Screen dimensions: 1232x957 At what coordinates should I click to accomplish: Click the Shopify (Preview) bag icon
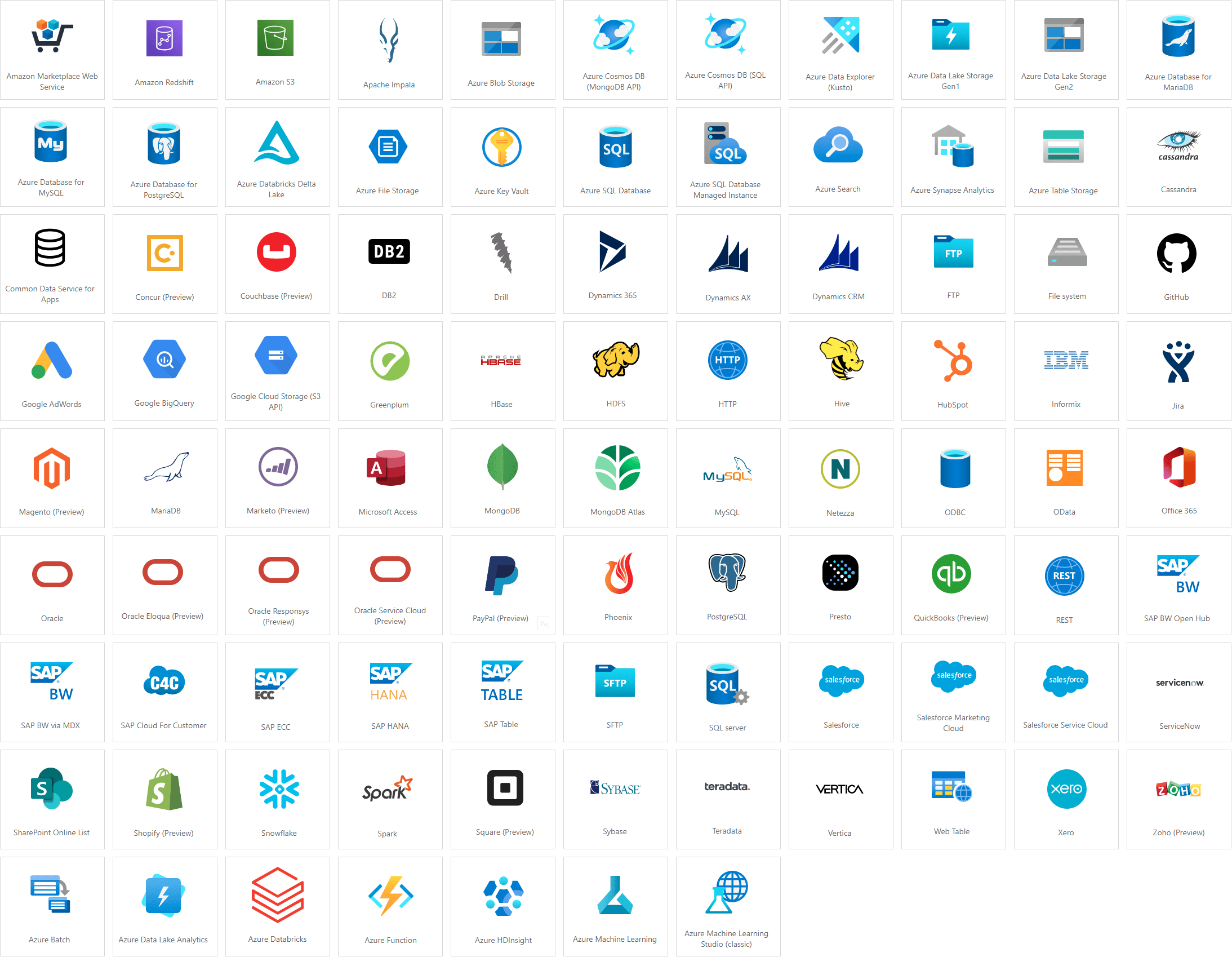(x=163, y=789)
